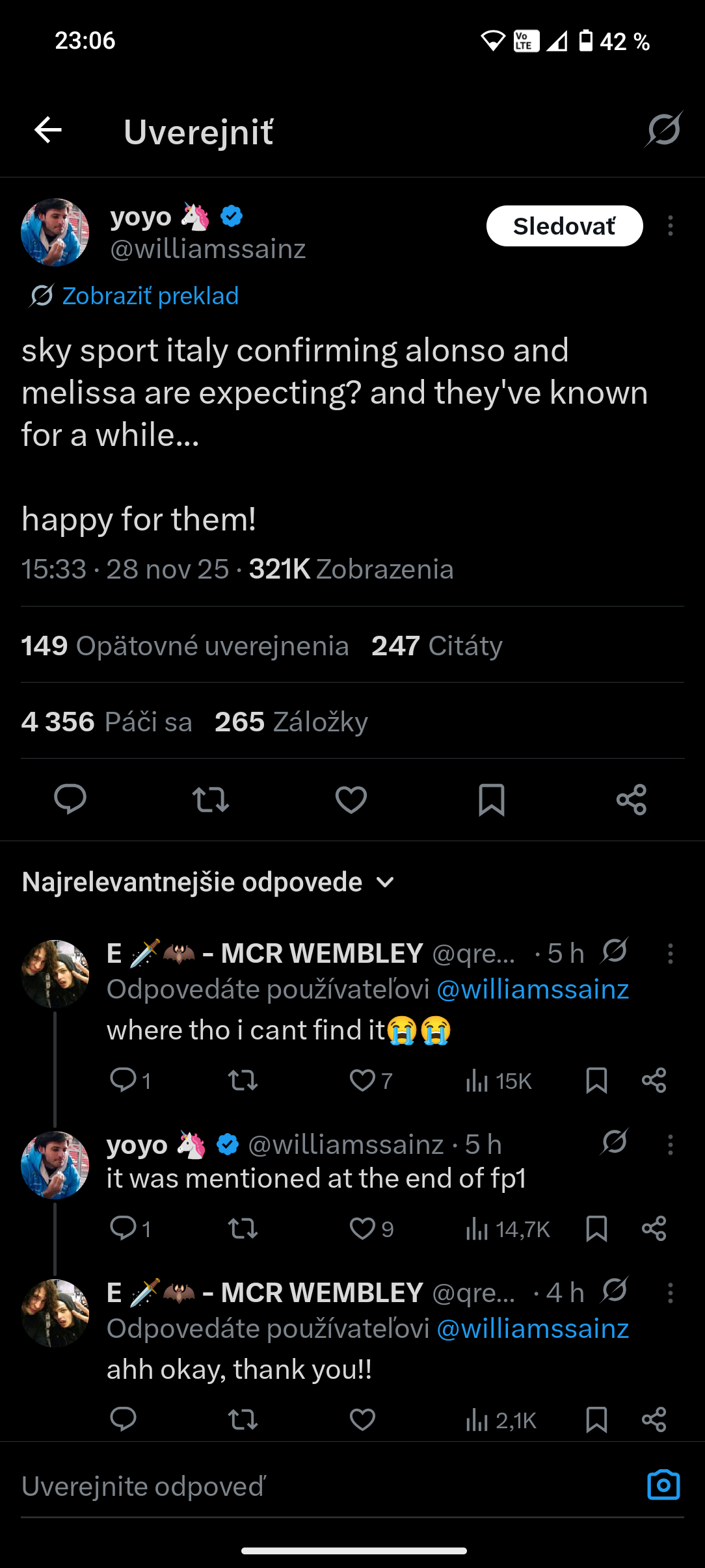This screenshot has width=705, height=1568.
Task: Share the main post via share icon
Action: [632, 800]
